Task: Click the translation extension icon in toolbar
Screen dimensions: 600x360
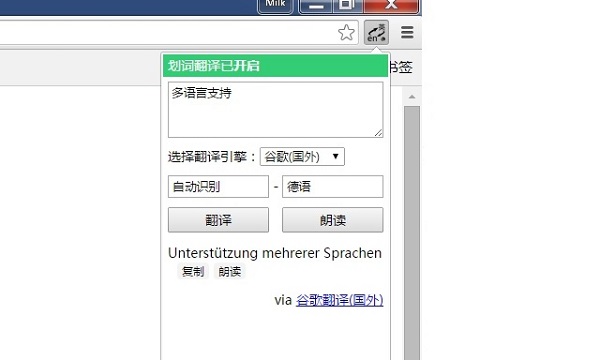Action: click(376, 33)
